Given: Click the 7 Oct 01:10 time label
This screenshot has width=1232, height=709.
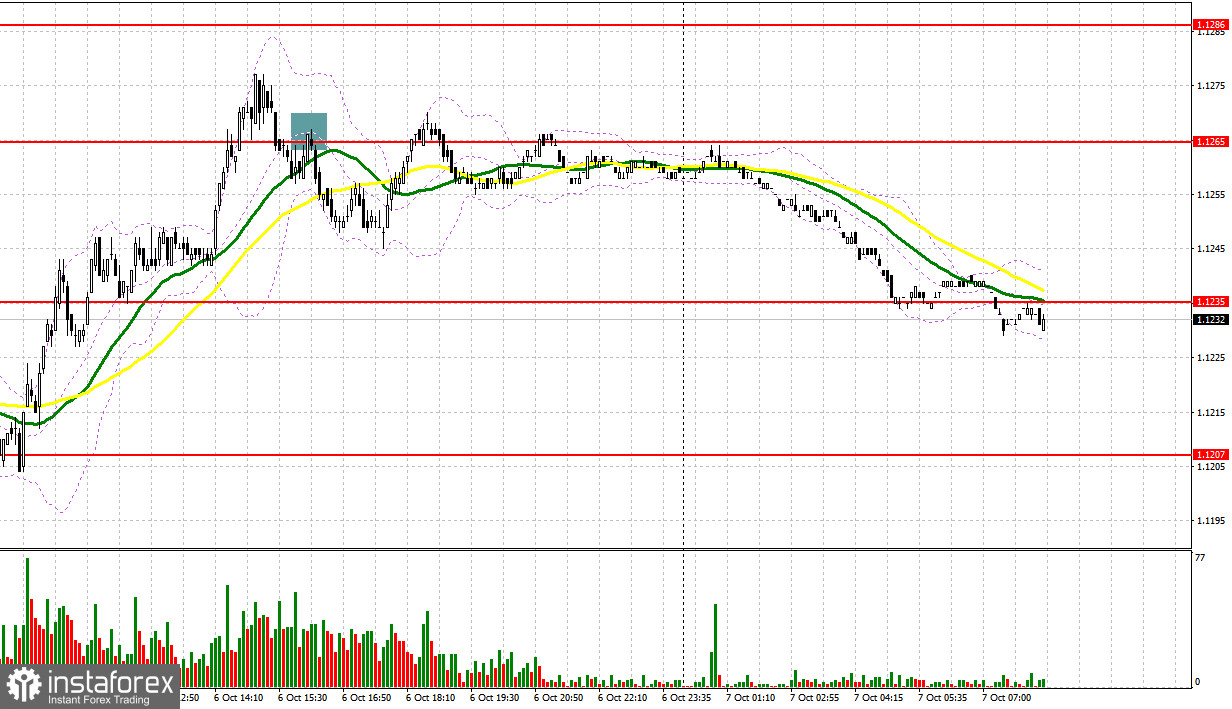Looking at the screenshot, I should point(751,697).
